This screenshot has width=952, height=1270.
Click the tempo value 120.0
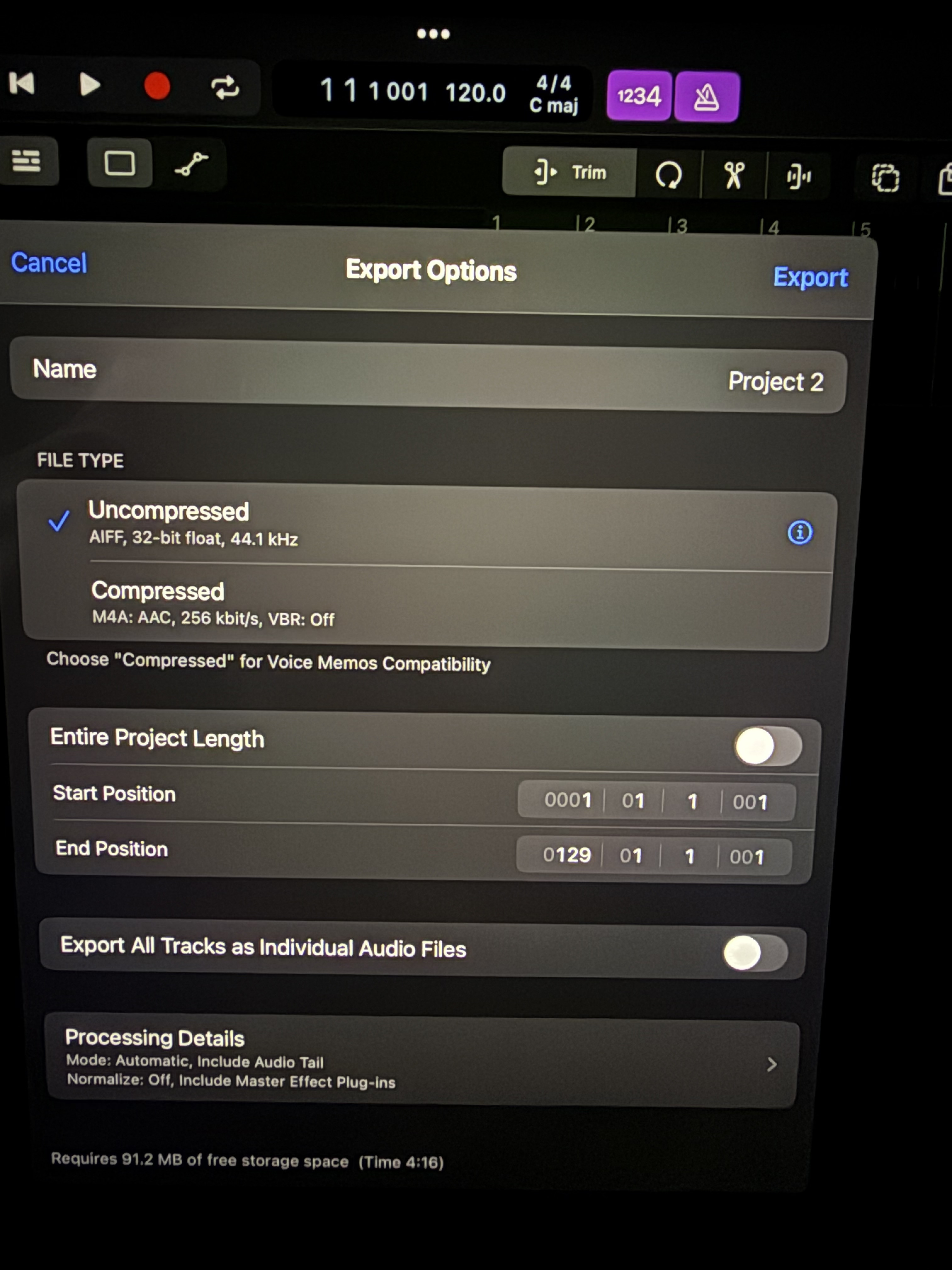475,92
